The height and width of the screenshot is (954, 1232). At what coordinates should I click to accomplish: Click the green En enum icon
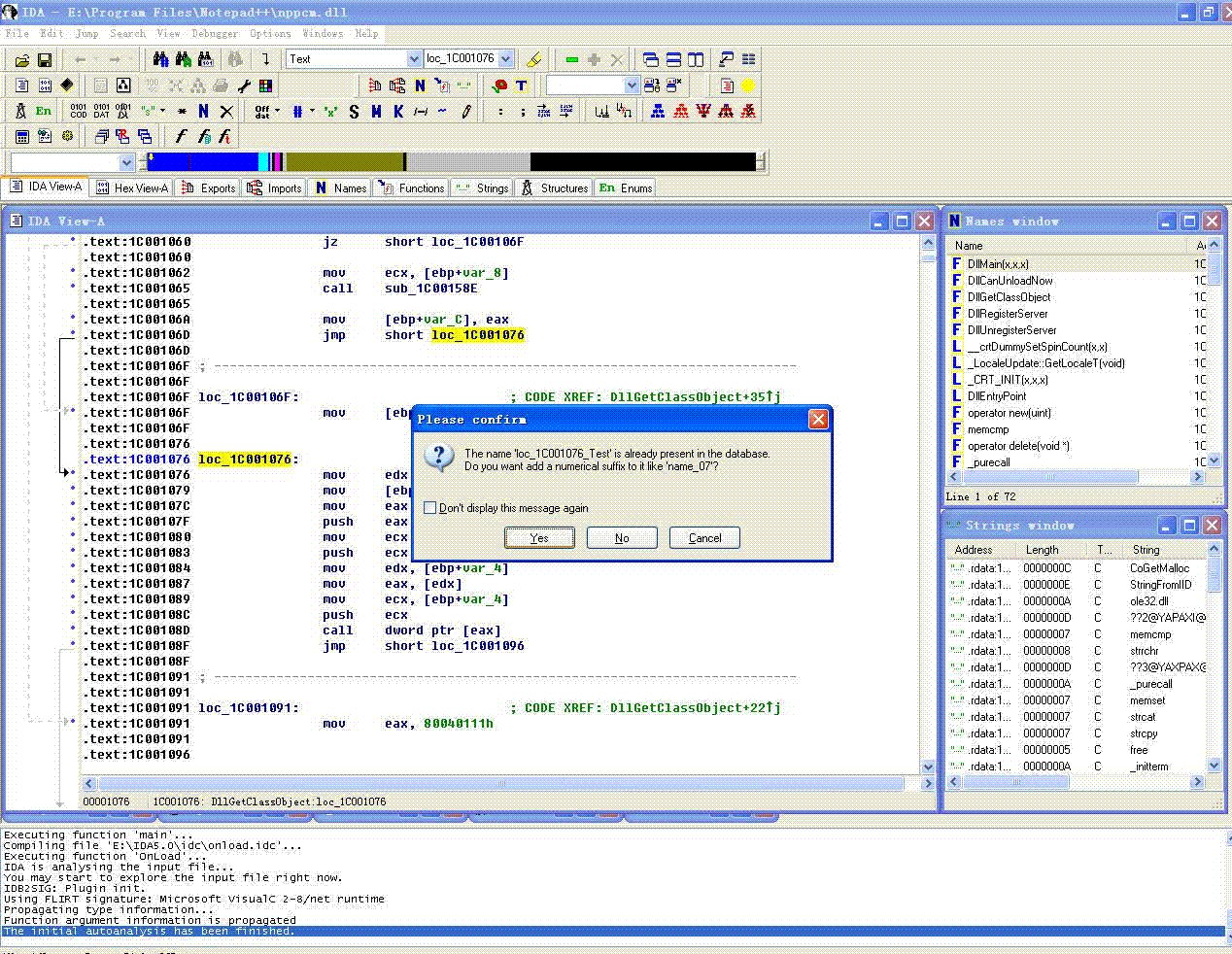44,111
